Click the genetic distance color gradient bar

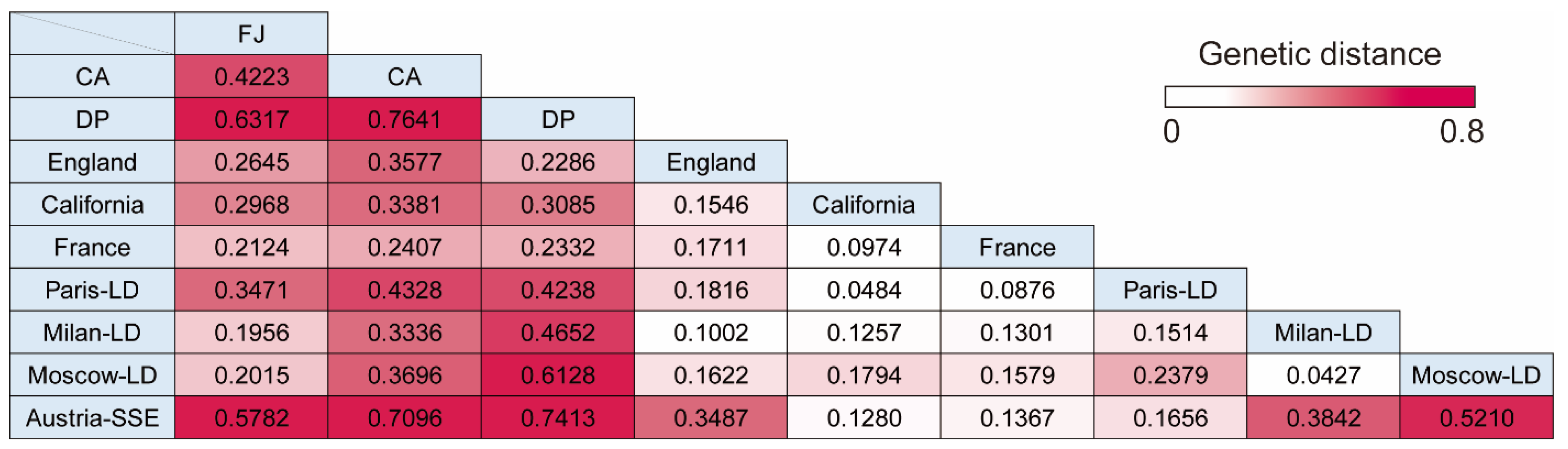point(1319,97)
